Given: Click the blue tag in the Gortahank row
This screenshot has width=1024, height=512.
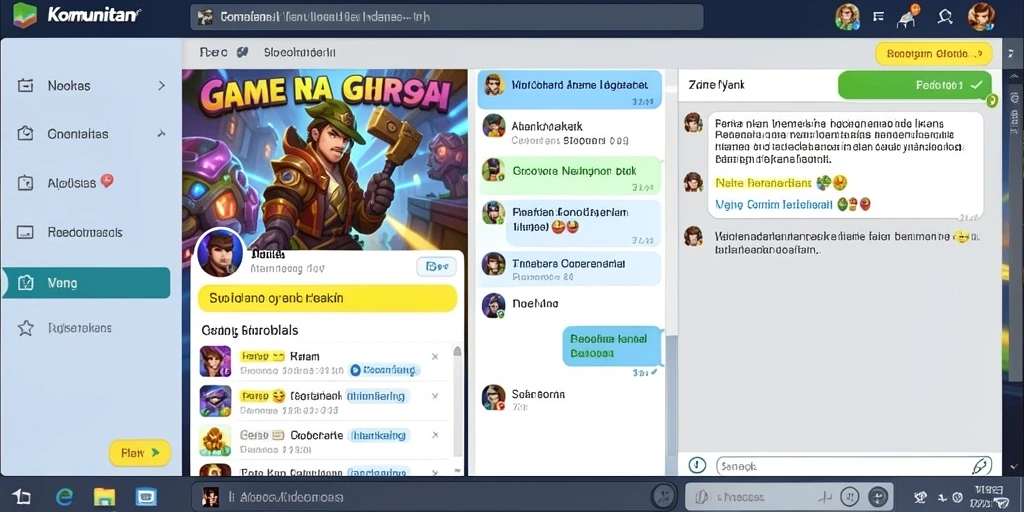Looking at the screenshot, I should point(376,396).
